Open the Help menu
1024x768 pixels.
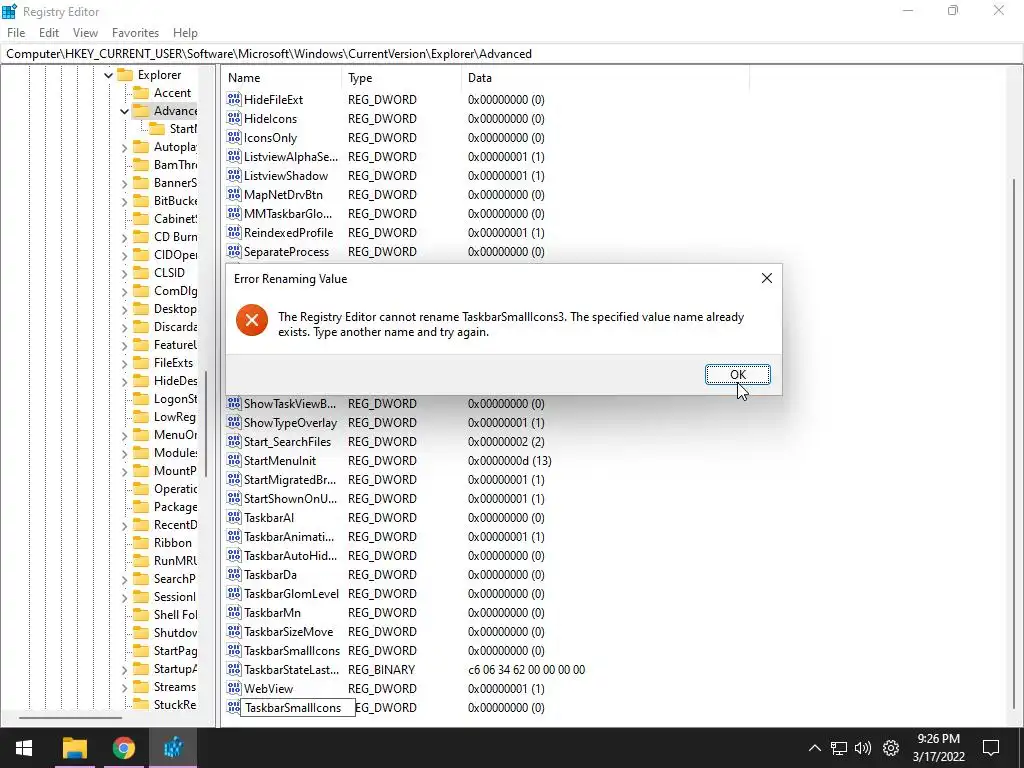pos(185,33)
